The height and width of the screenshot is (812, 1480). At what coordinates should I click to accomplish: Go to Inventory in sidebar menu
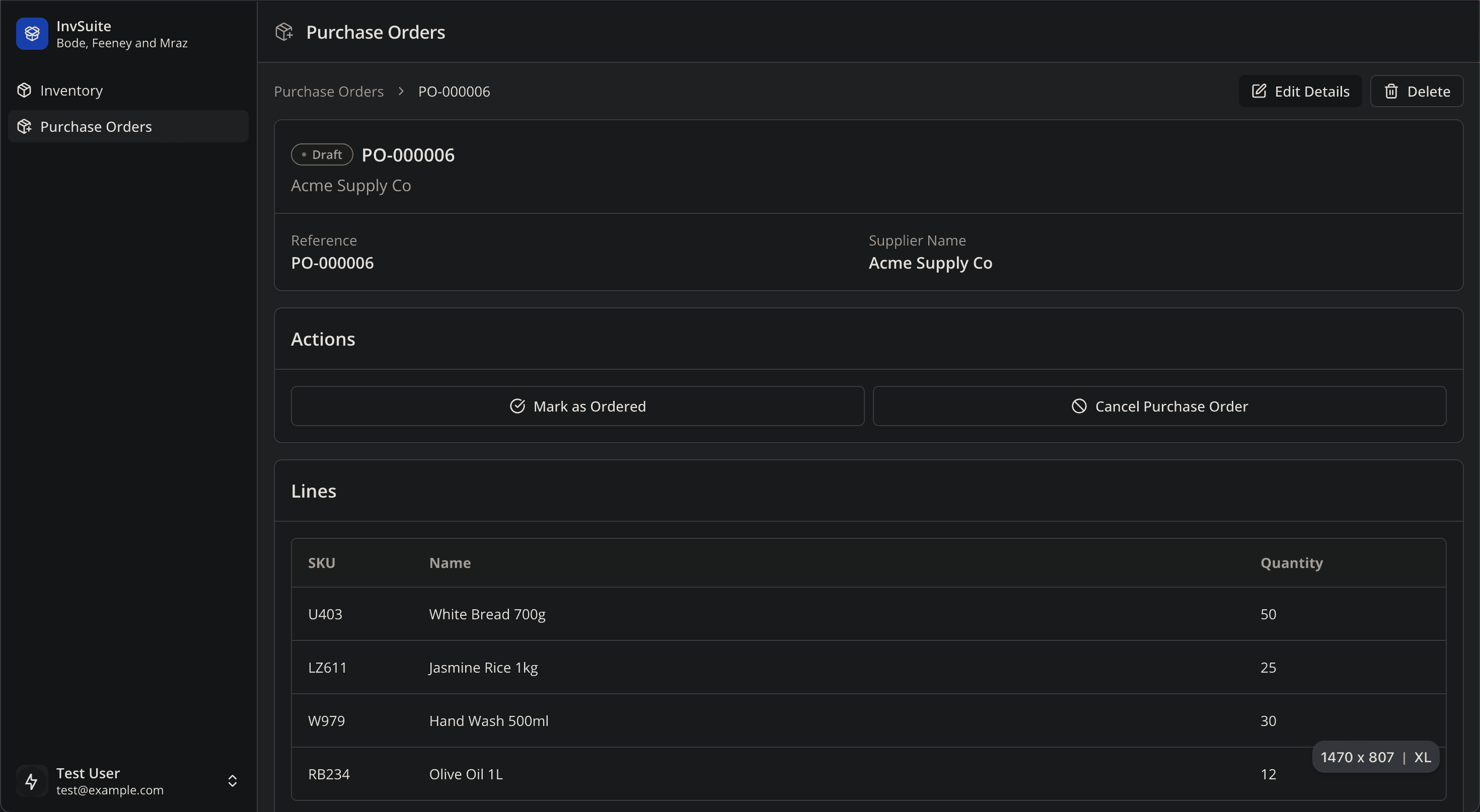pos(71,90)
